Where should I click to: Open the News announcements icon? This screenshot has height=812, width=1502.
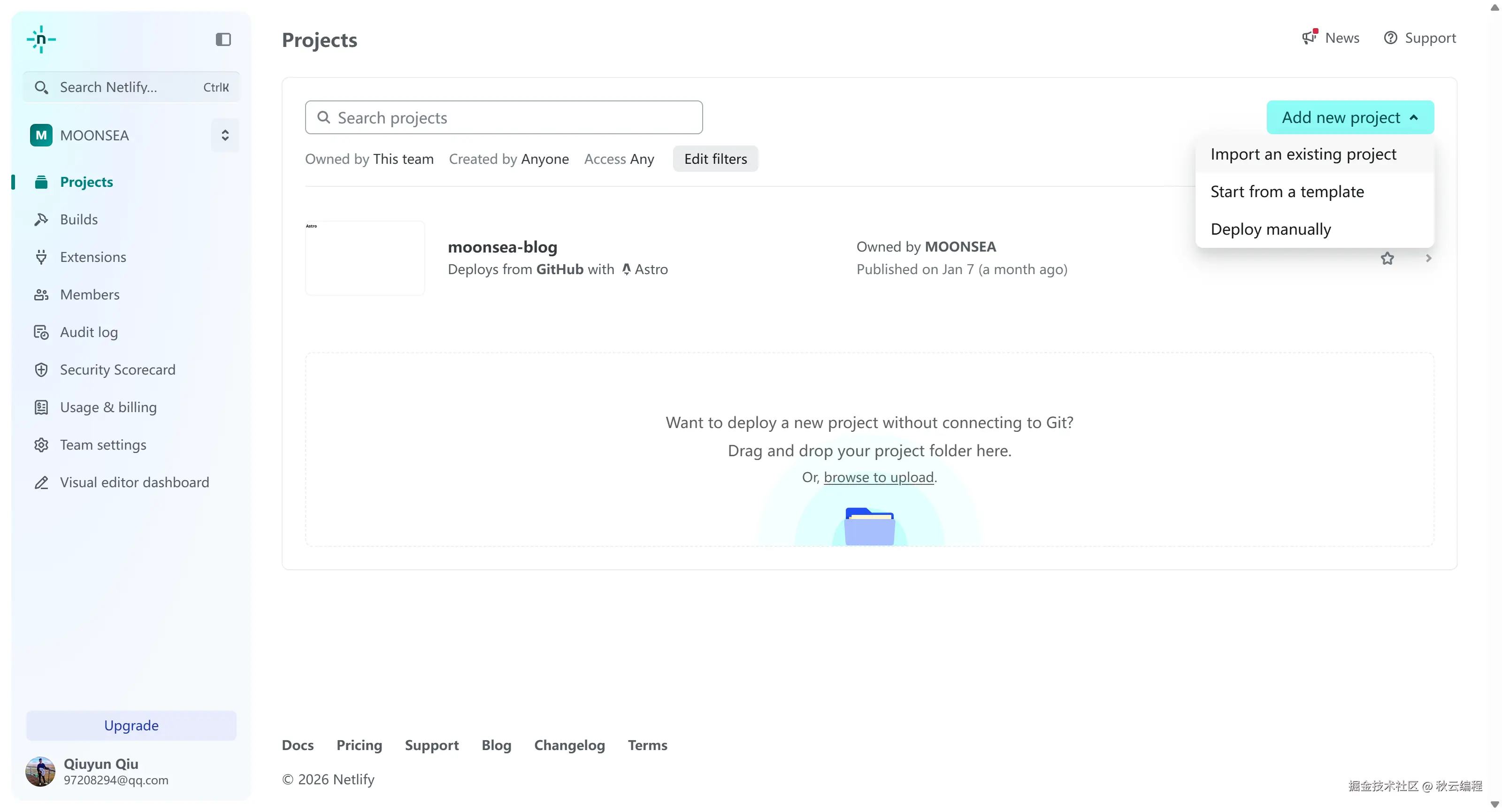coord(1310,37)
